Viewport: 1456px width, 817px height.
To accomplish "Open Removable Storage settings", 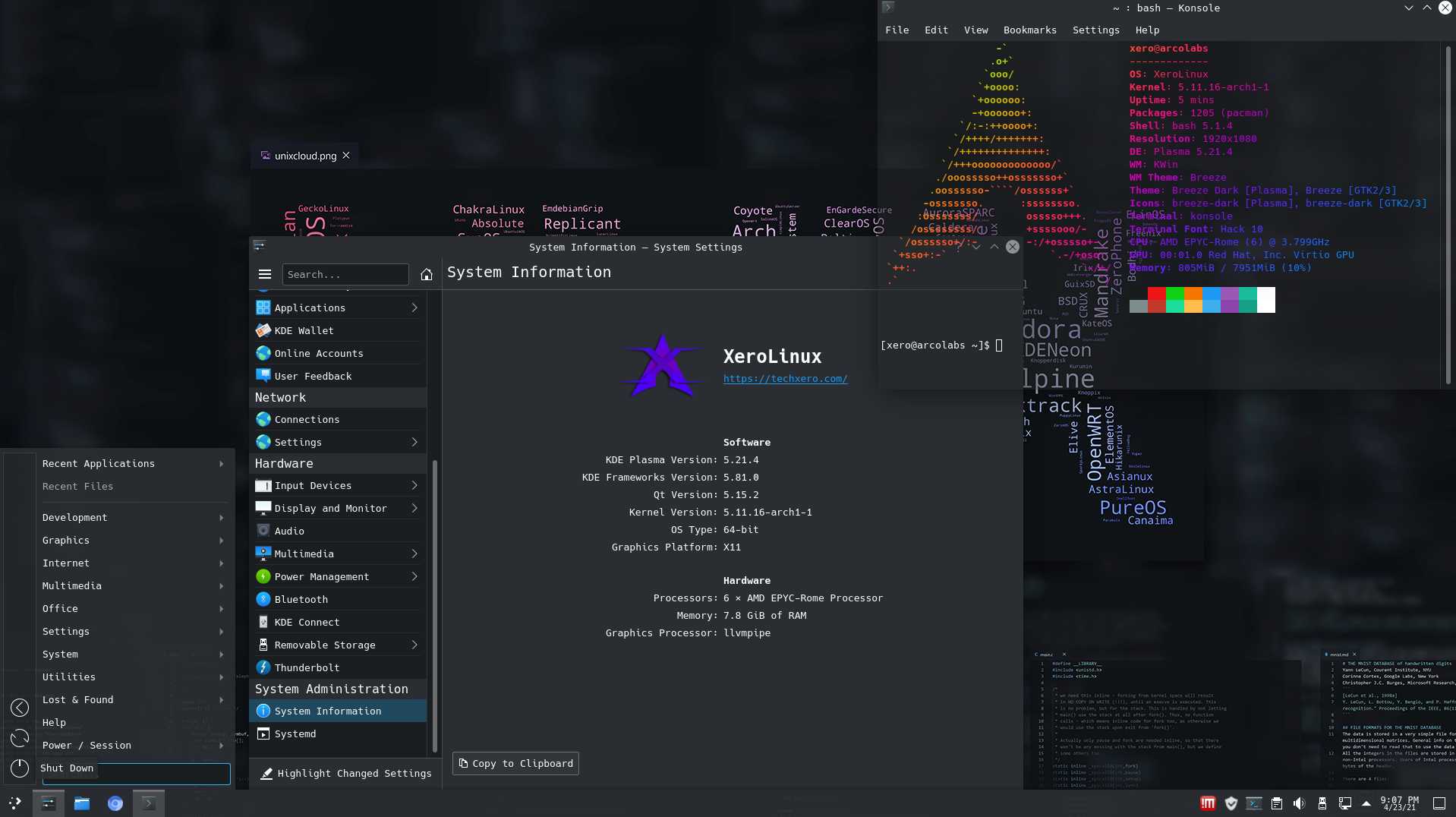I will coord(338,645).
